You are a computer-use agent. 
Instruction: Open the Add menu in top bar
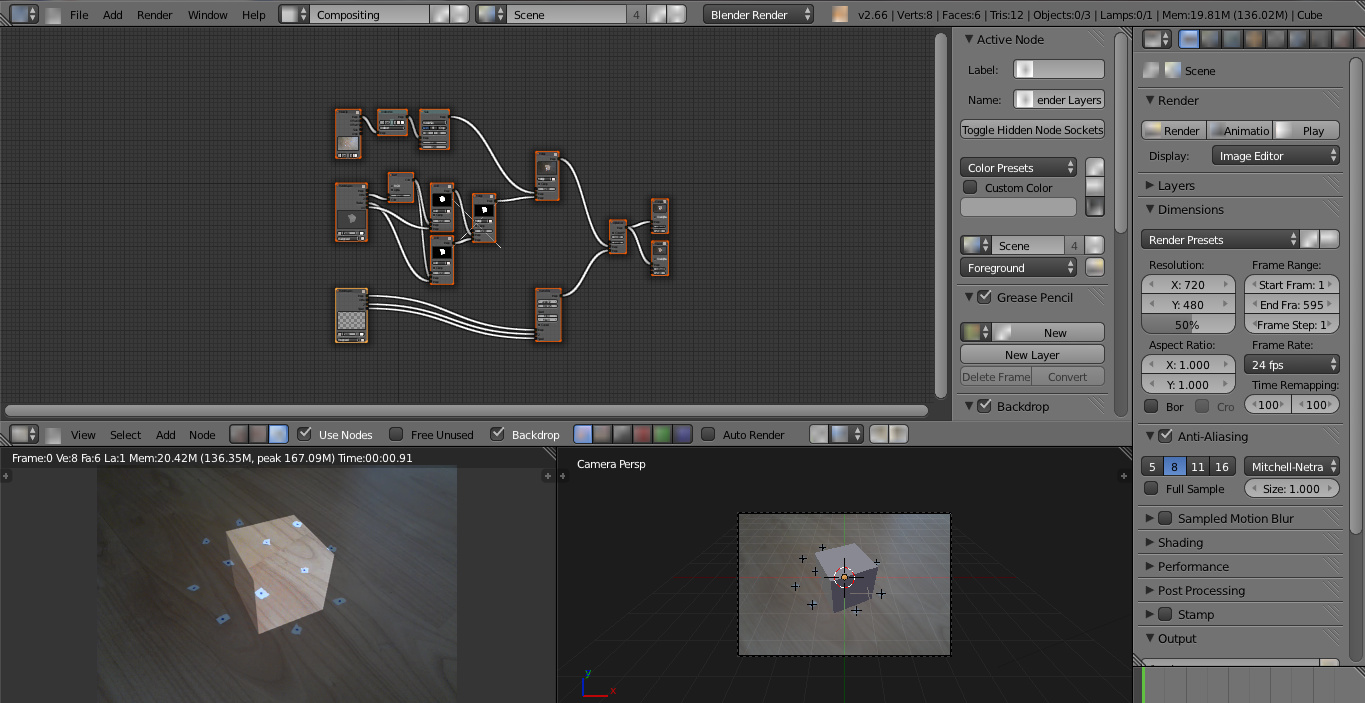pos(113,15)
